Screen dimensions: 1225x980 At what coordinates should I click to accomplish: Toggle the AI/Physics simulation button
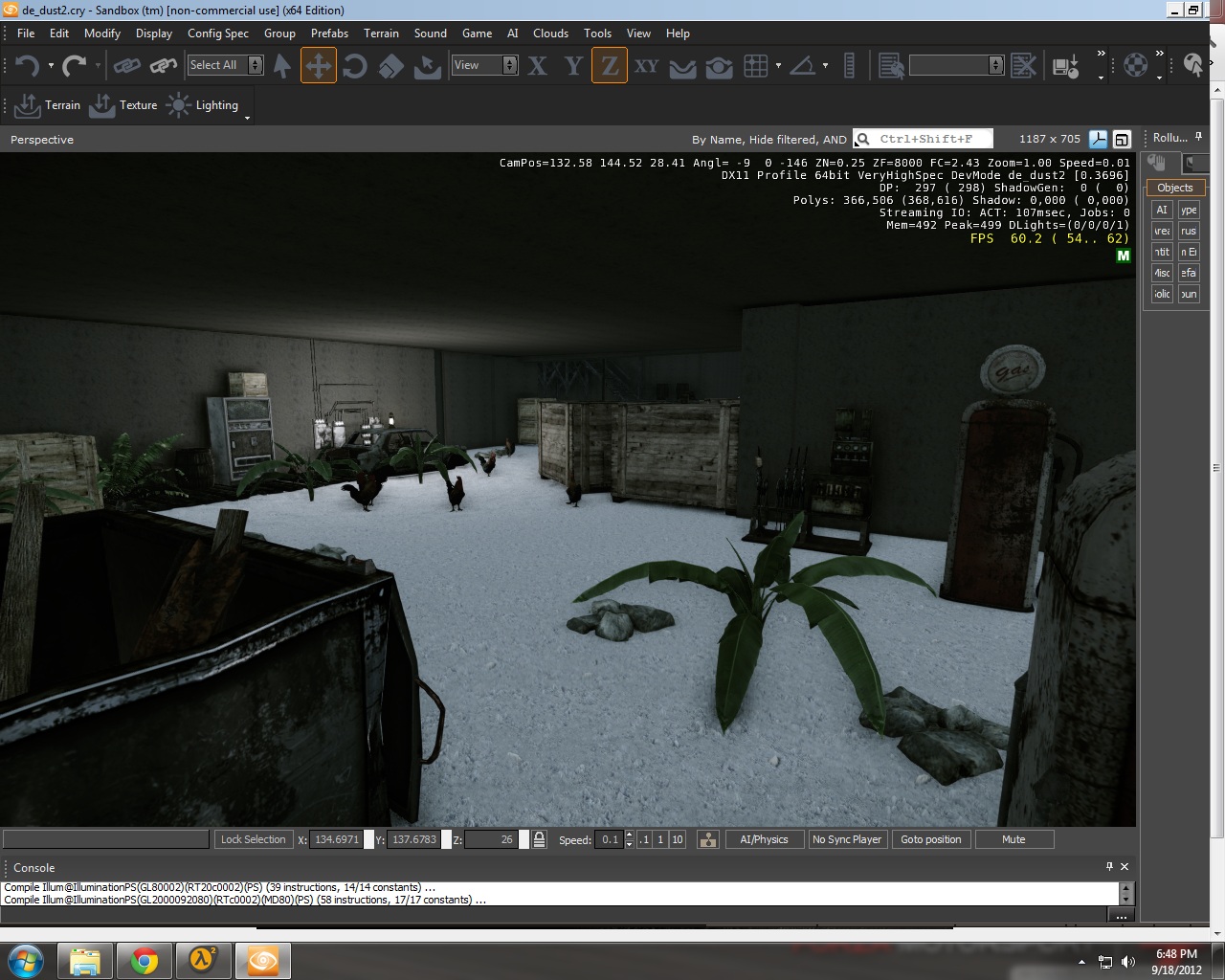[x=764, y=839]
